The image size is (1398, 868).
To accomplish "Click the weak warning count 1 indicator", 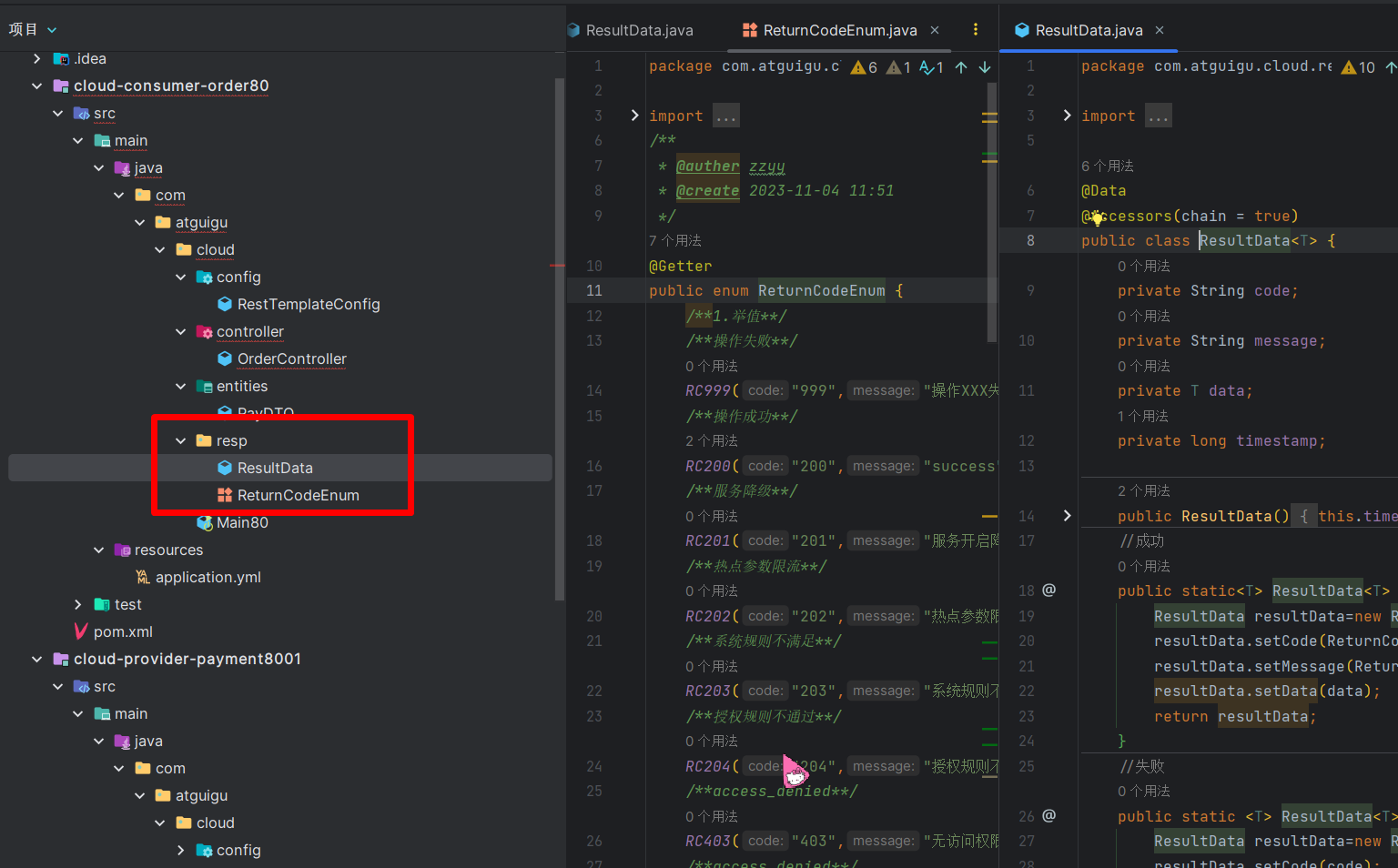I will pos(898,67).
